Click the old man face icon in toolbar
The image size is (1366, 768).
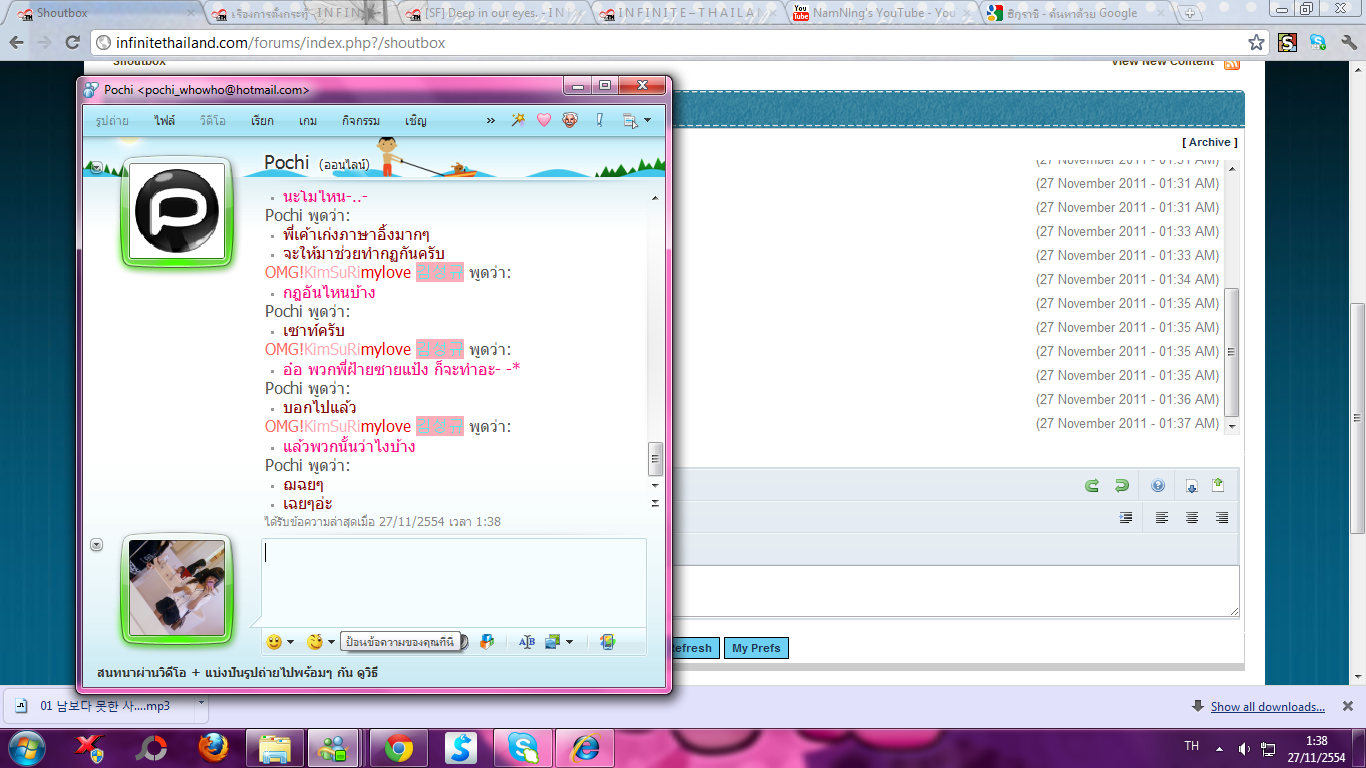(570, 120)
